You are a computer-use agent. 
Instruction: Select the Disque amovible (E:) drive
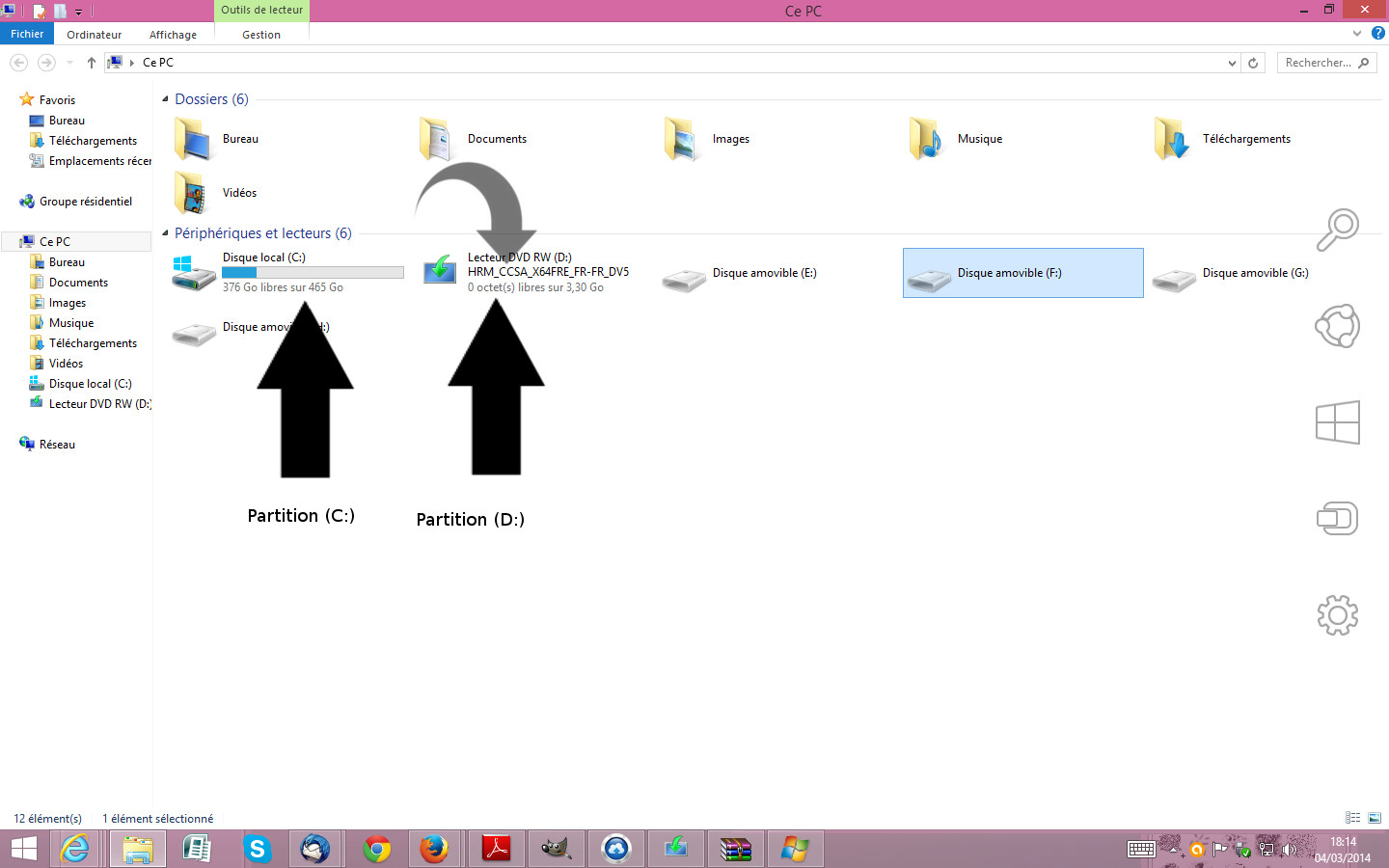click(778, 273)
